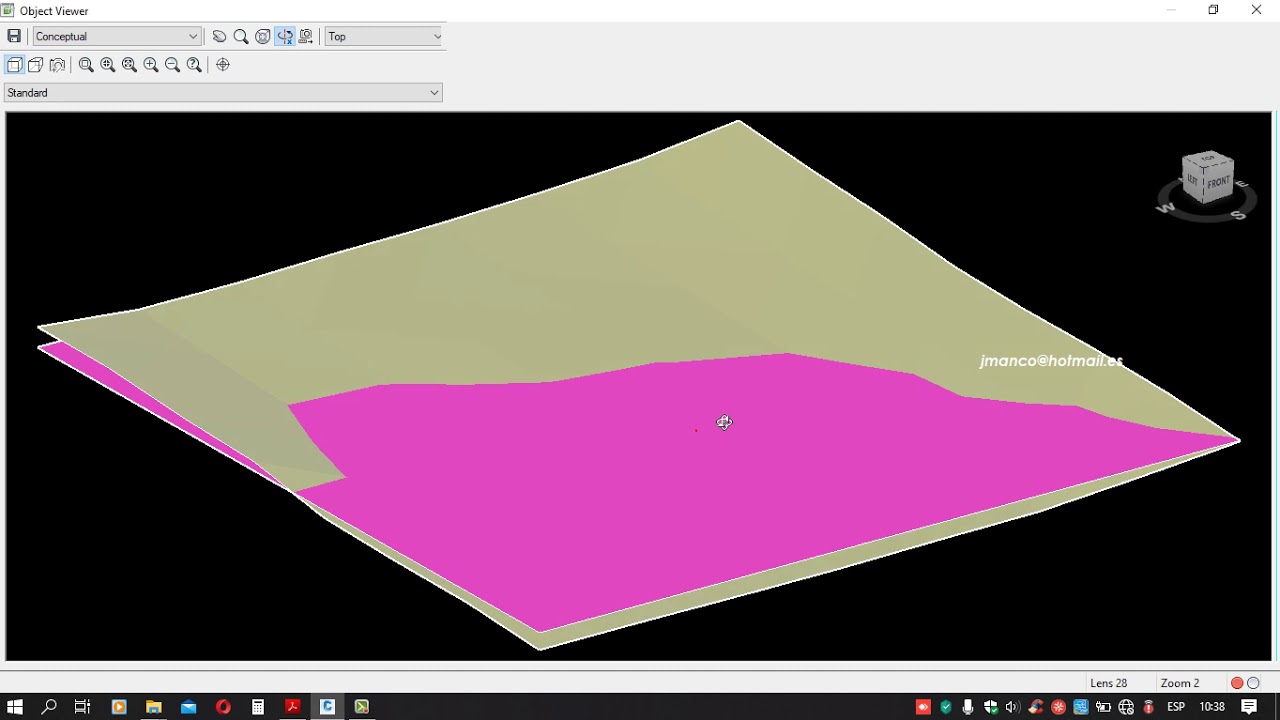Click the 10:38 clock
The height and width of the screenshot is (720, 1280).
pyautogui.click(x=1212, y=707)
